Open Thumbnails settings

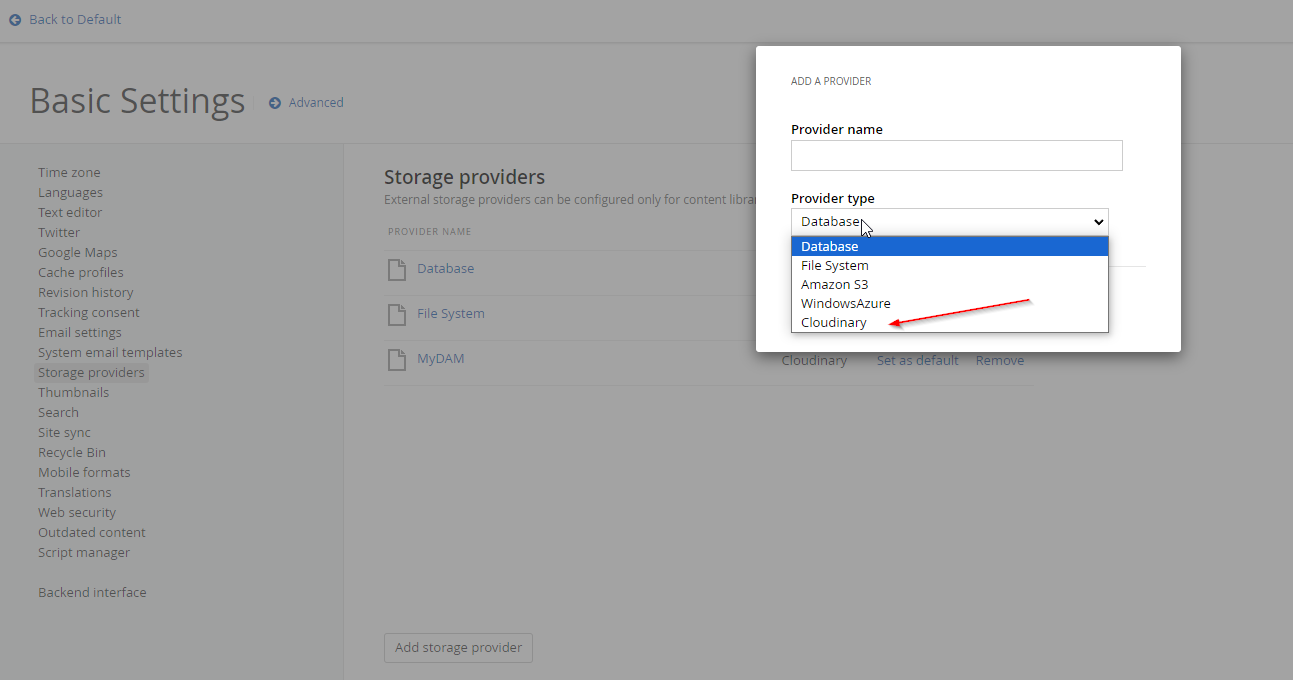point(74,393)
